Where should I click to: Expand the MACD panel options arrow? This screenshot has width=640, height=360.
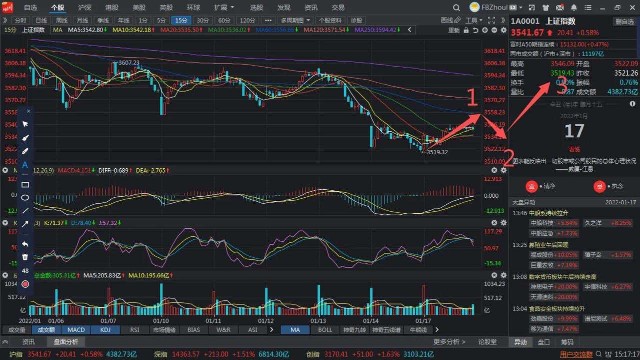5,170
